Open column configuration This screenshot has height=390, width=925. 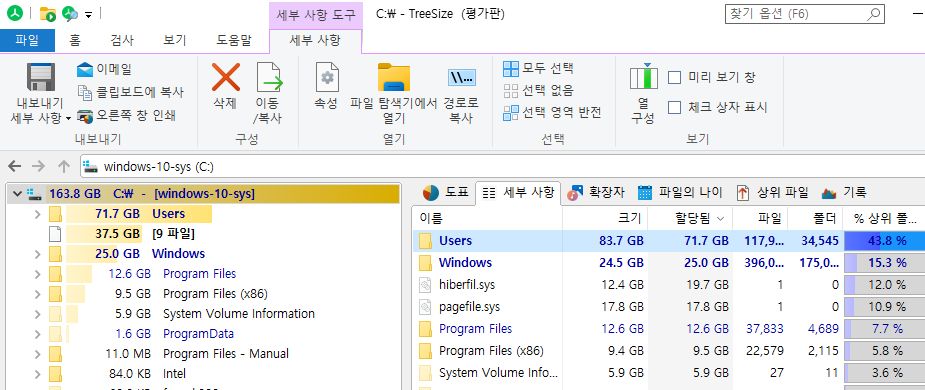click(x=643, y=93)
